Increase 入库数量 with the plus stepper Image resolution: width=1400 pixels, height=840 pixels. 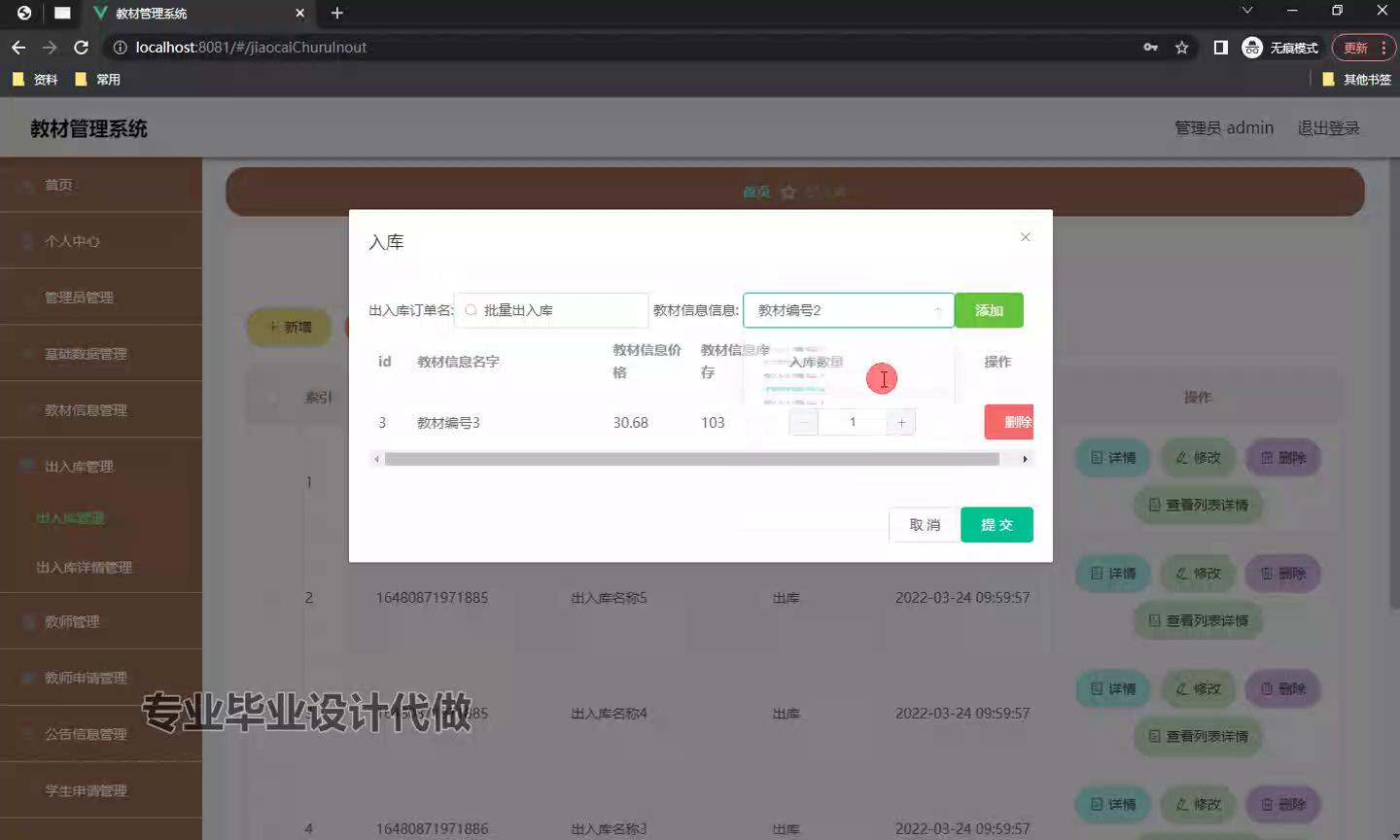[x=901, y=422]
